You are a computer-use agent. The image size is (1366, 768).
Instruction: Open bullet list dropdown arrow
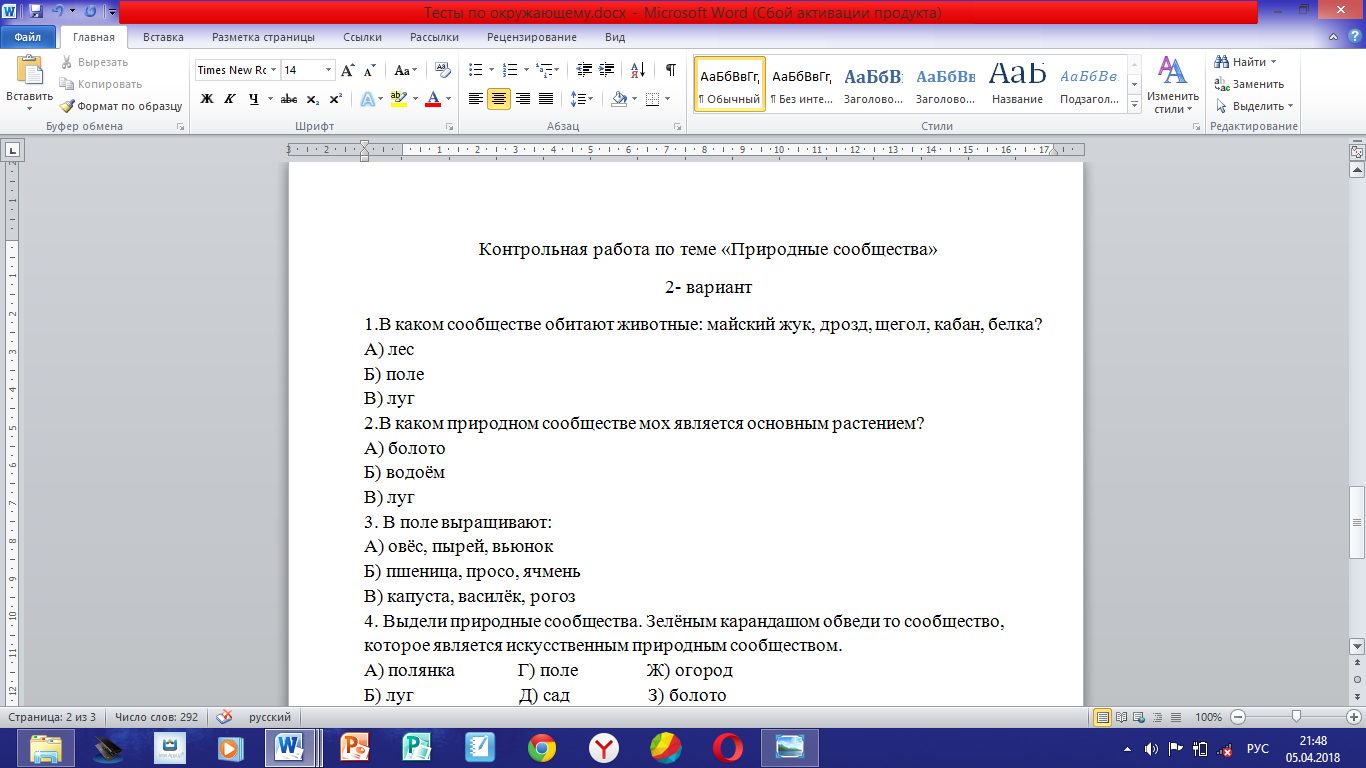pyautogui.click(x=490, y=70)
